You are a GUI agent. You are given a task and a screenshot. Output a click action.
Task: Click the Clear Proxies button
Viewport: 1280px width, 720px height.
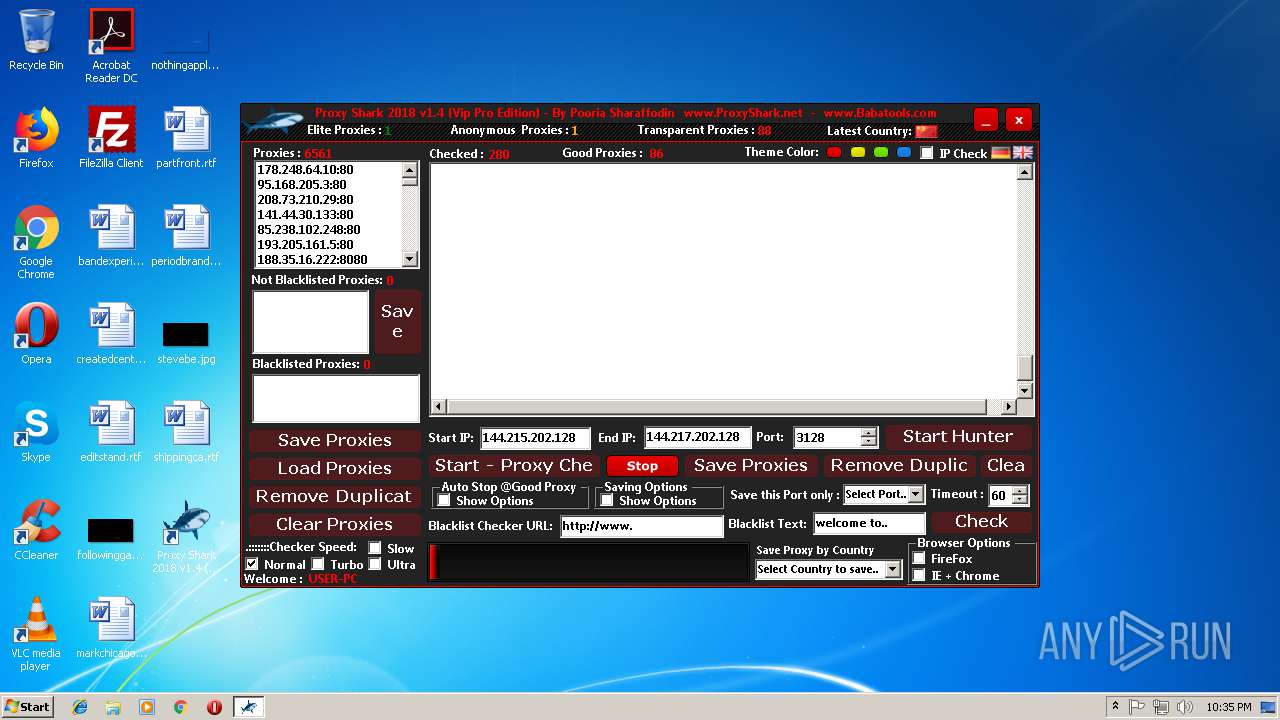click(x=334, y=524)
